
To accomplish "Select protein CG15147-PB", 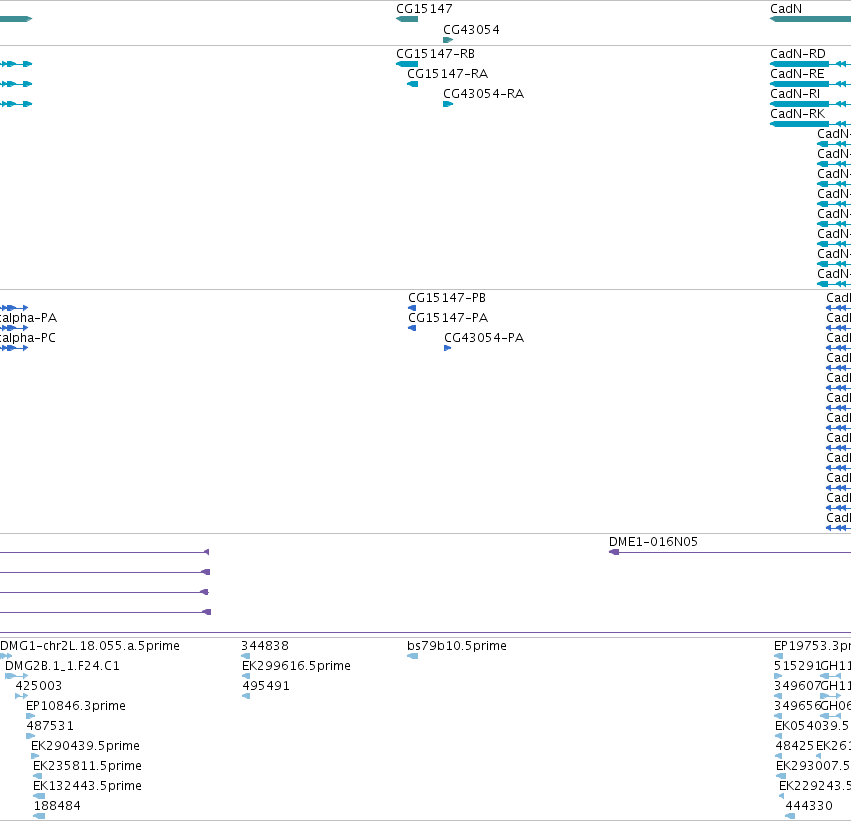I will 447,298.
